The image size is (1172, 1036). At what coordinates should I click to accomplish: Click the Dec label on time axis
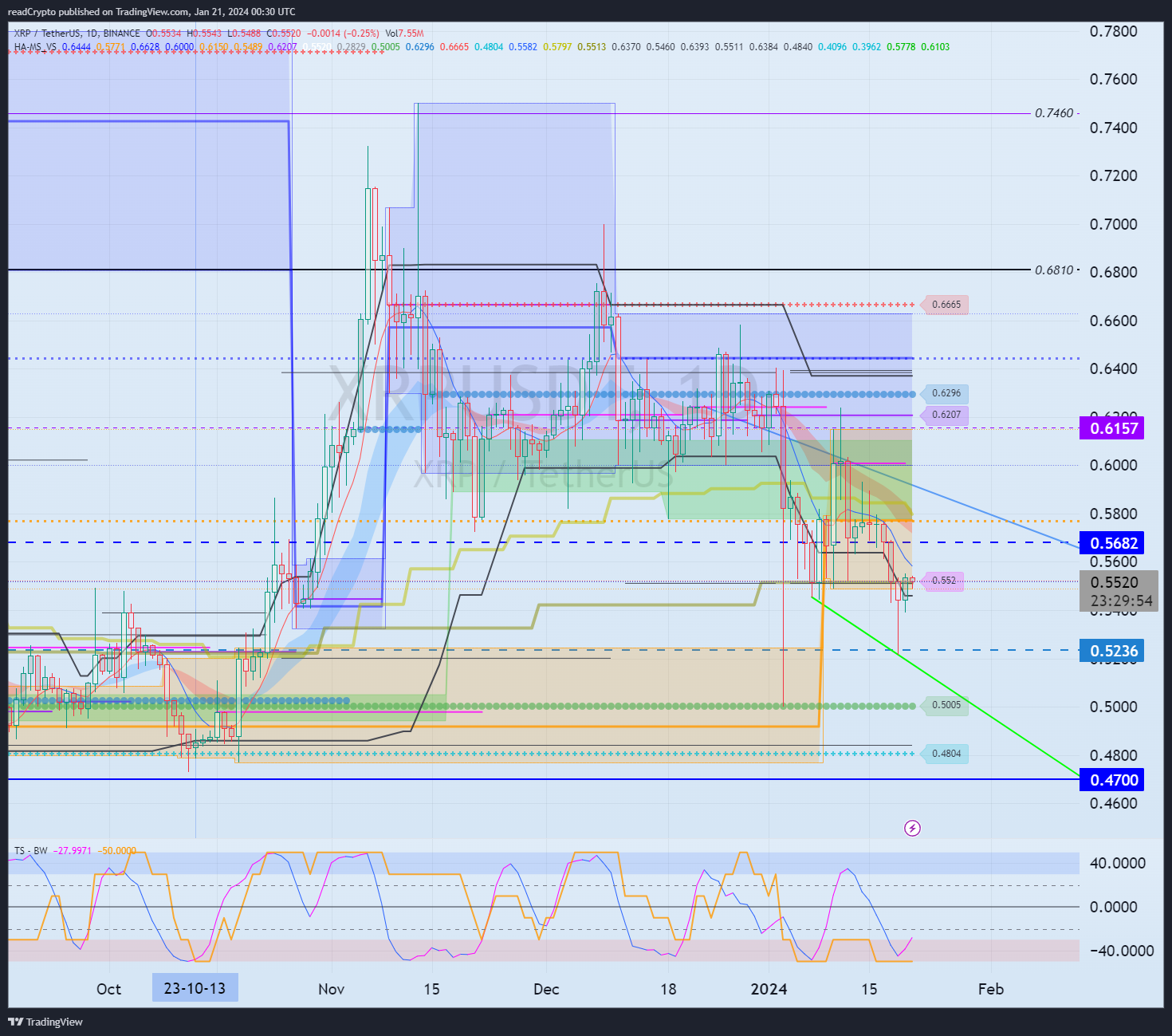point(546,989)
